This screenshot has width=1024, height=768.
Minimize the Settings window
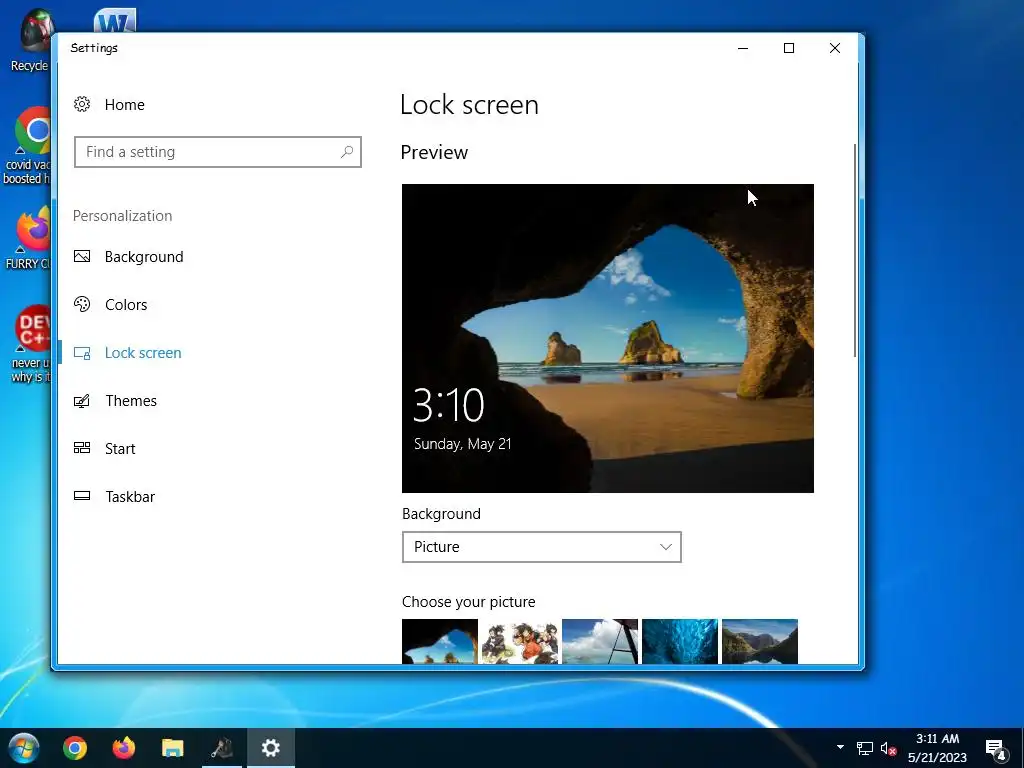[743, 48]
